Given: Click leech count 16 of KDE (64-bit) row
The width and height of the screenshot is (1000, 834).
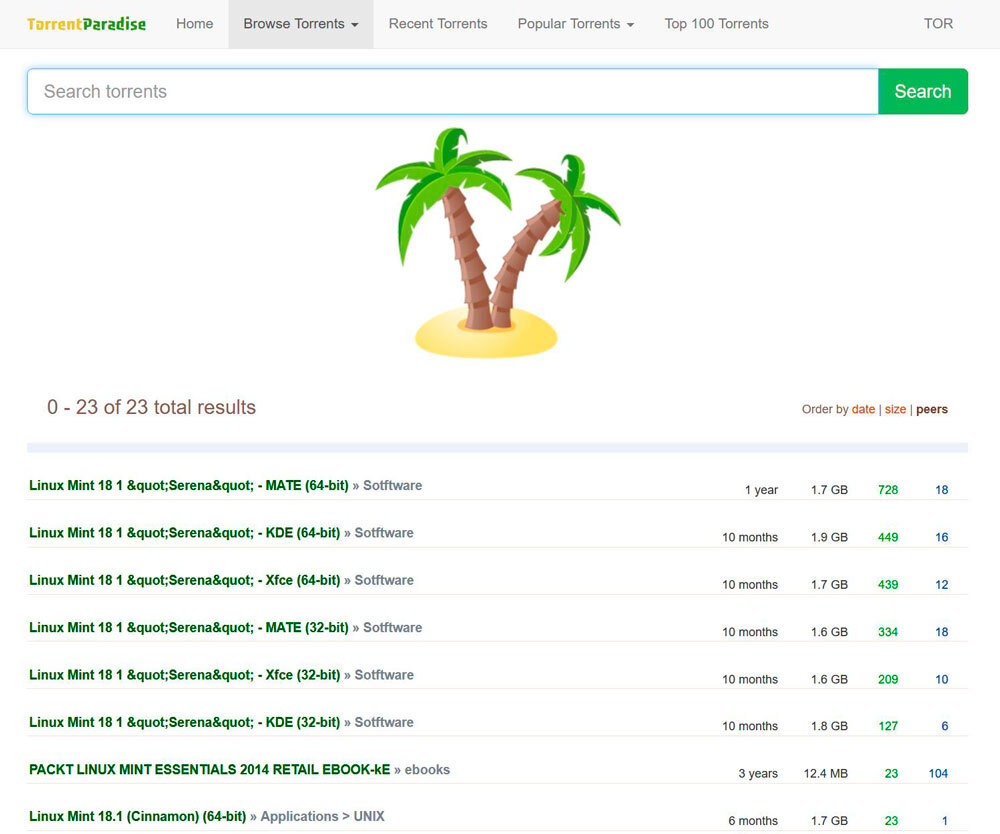Looking at the screenshot, I should (x=942, y=537).
